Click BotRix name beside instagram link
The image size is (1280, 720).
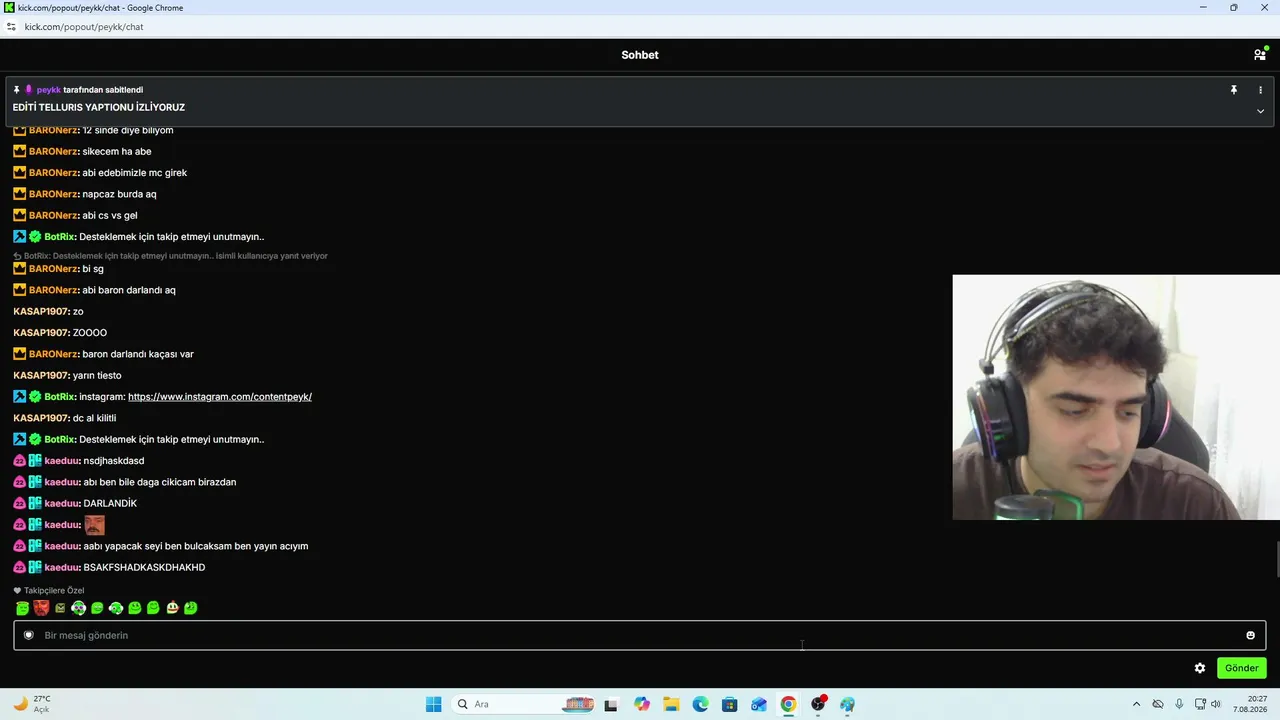[59, 397]
